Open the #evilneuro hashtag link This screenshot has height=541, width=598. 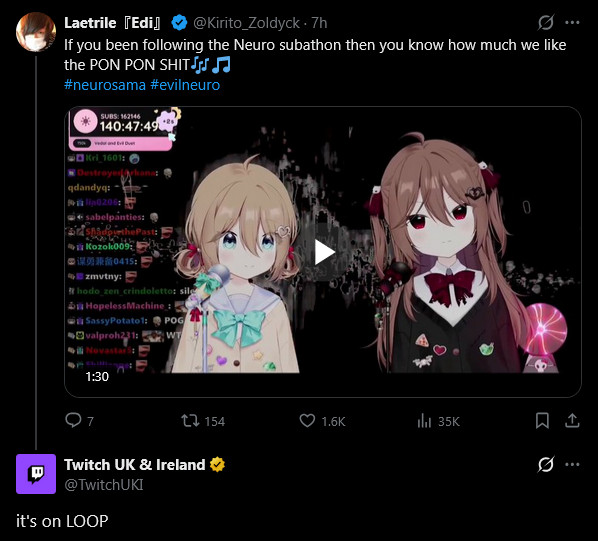pyautogui.click(x=185, y=85)
